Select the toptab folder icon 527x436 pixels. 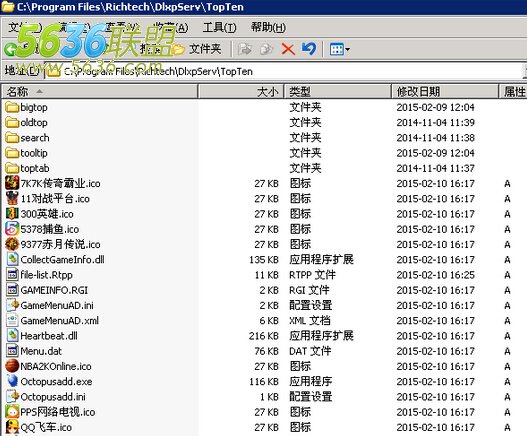pyautogui.click(x=12, y=168)
